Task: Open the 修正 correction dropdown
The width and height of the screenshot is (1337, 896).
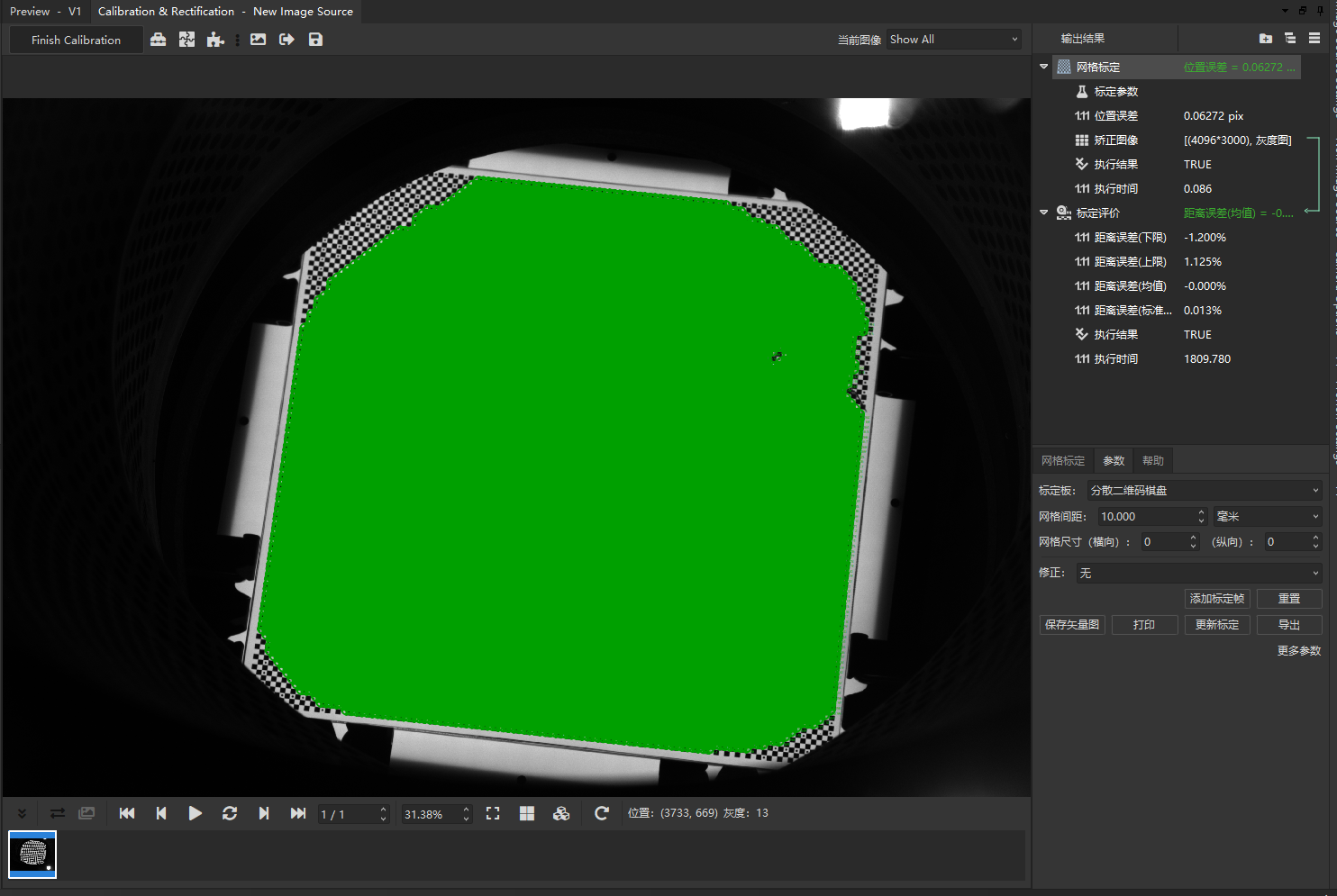Action: 1199,574
